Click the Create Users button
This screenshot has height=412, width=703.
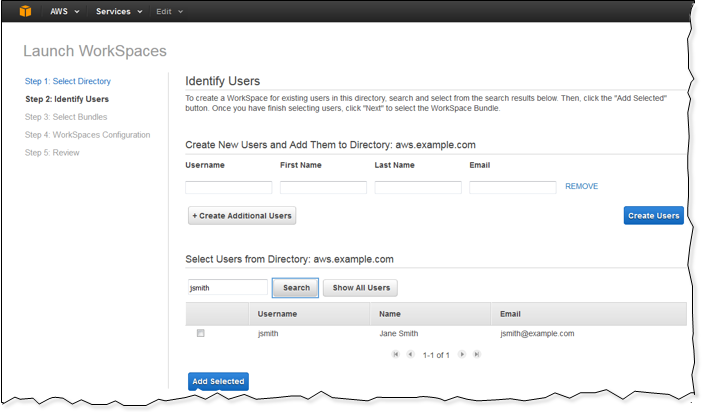point(653,216)
